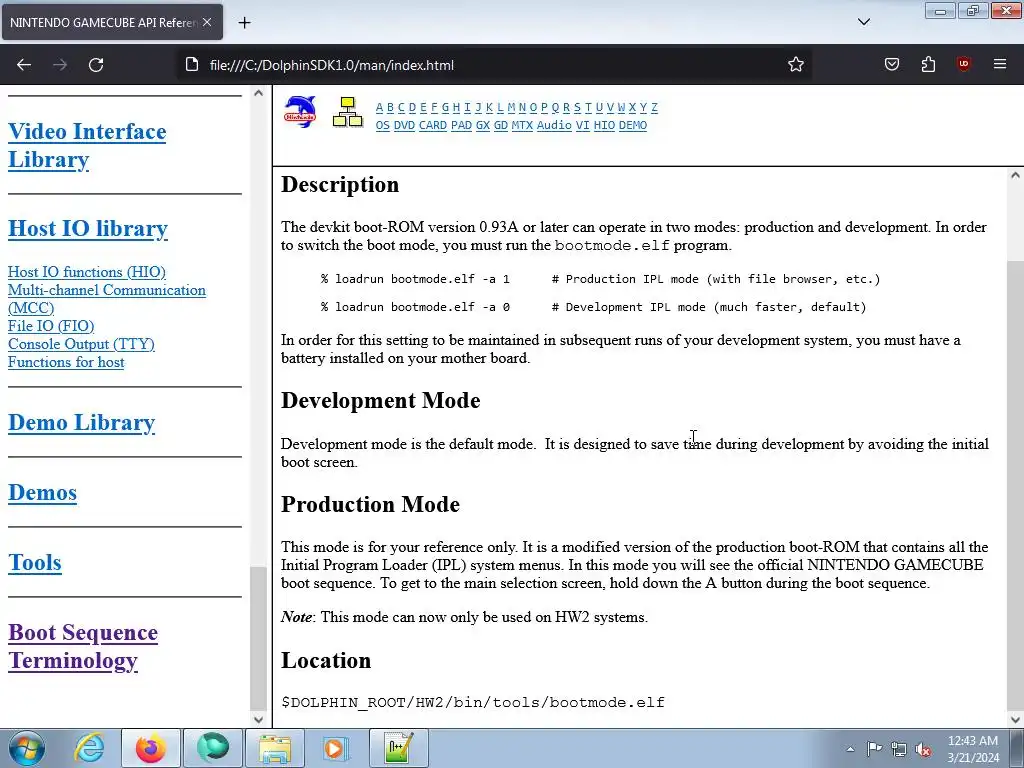Screen dimensions: 1024x768
Task: Open the CARD section link
Action: point(433,125)
